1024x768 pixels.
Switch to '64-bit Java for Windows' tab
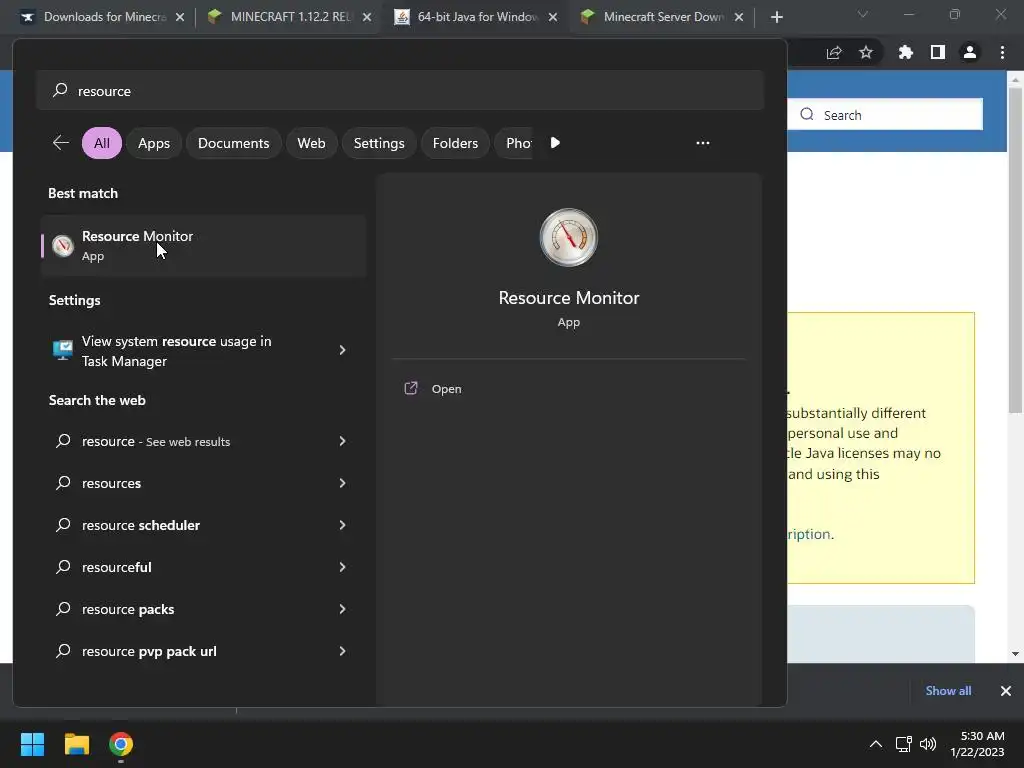point(475,17)
